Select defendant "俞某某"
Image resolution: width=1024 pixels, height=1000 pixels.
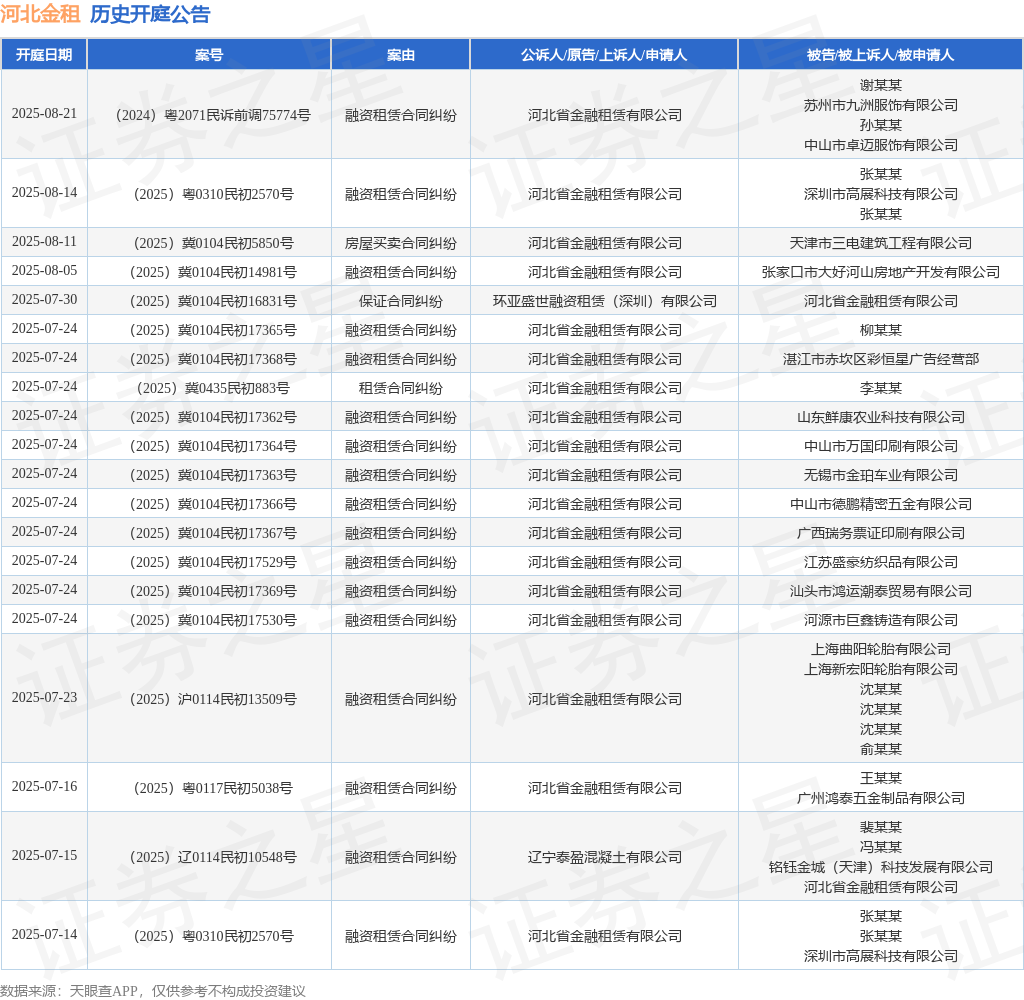point(880,749)
